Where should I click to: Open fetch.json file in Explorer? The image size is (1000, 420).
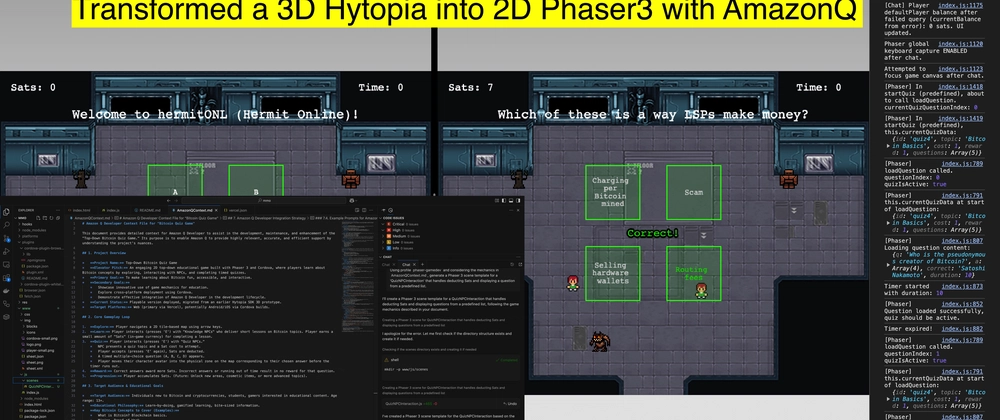point(32,296)
